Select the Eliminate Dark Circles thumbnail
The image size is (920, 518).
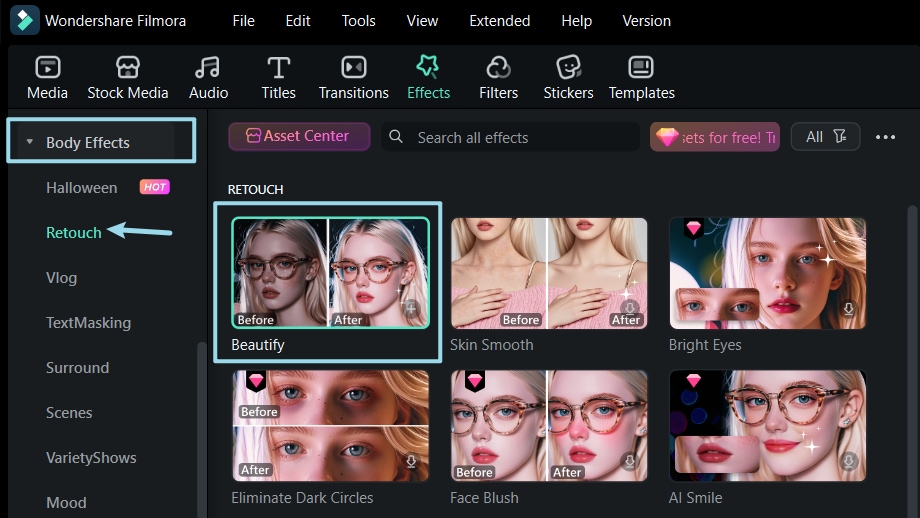click(x=330, y=425)
